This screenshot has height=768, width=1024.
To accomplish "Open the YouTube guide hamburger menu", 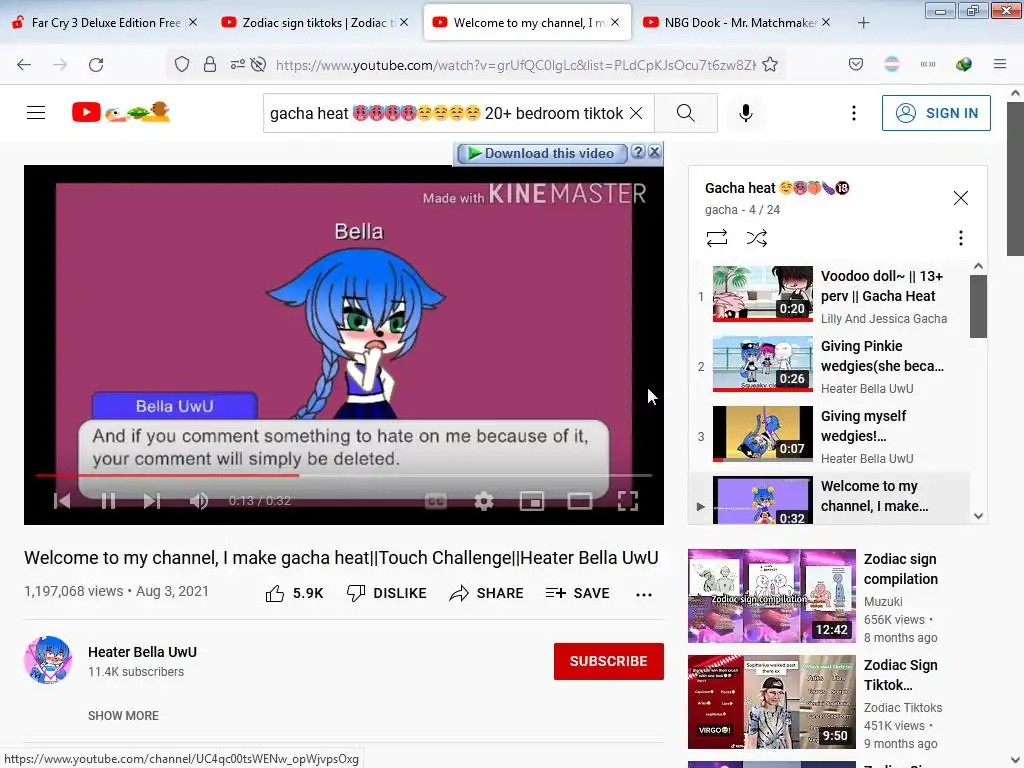I will pyautogui.click(x=36, y=112).
